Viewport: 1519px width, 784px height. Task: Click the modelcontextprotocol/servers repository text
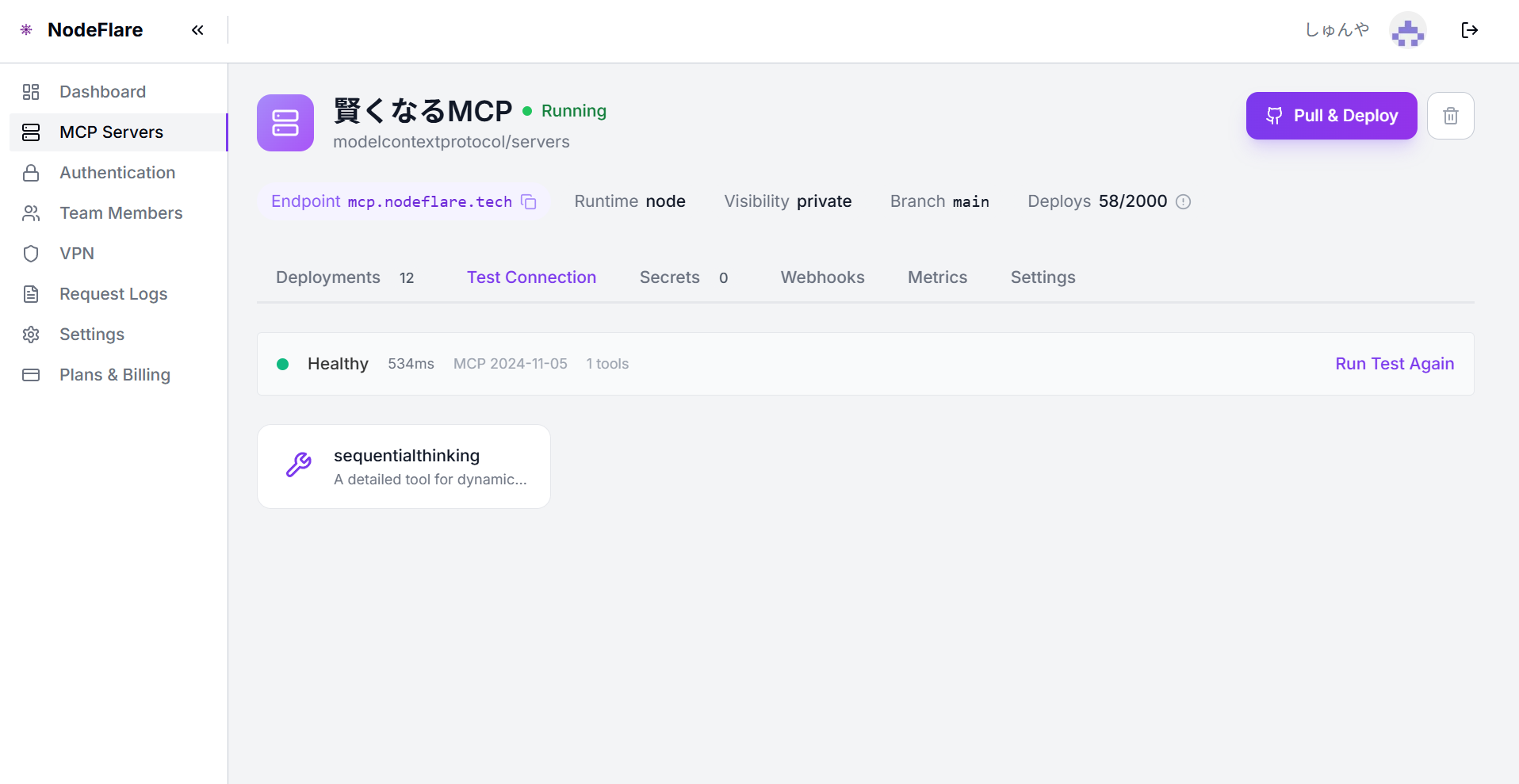[x=451, y=142]
